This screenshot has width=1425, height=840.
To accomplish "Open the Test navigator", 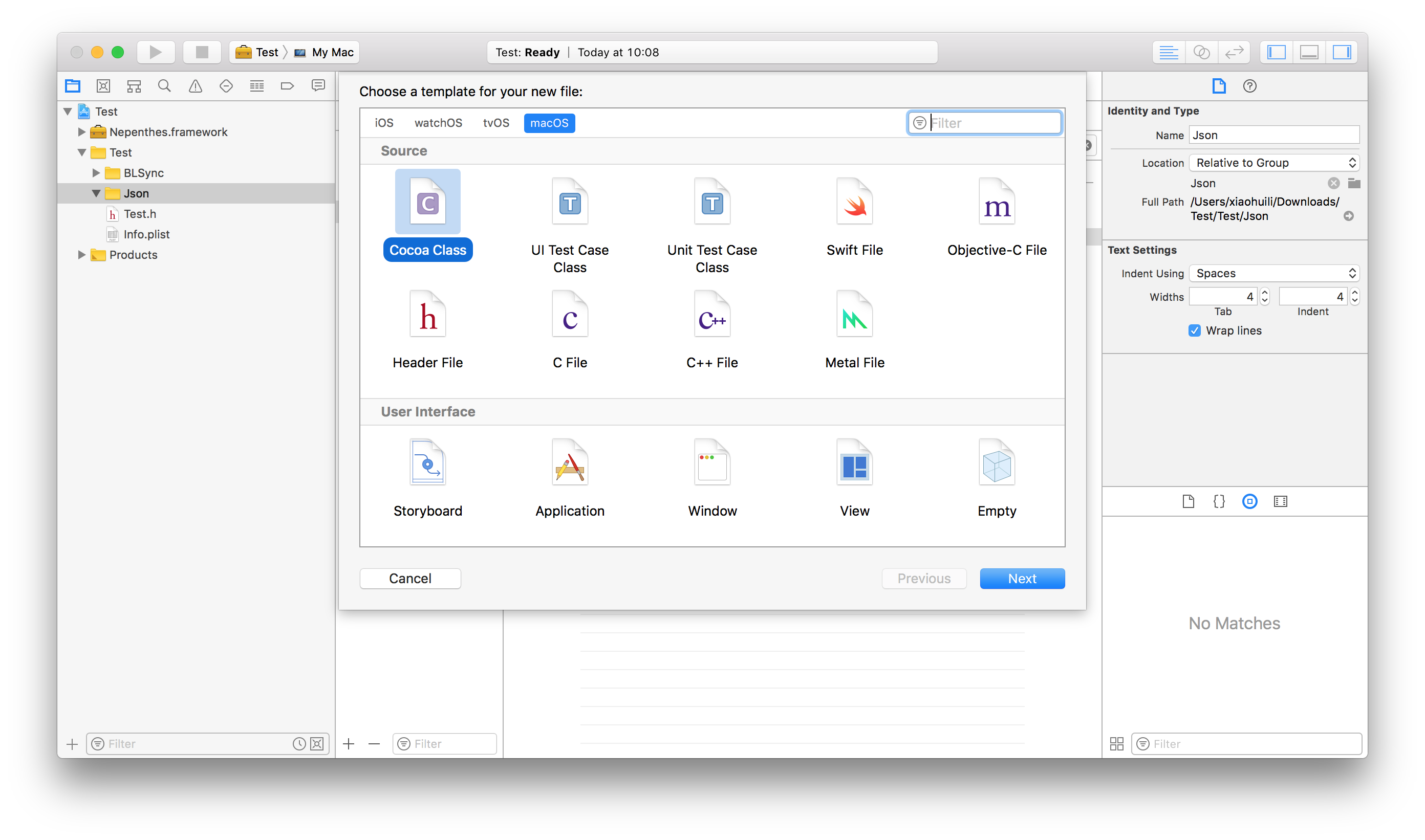I will point(226,86).
